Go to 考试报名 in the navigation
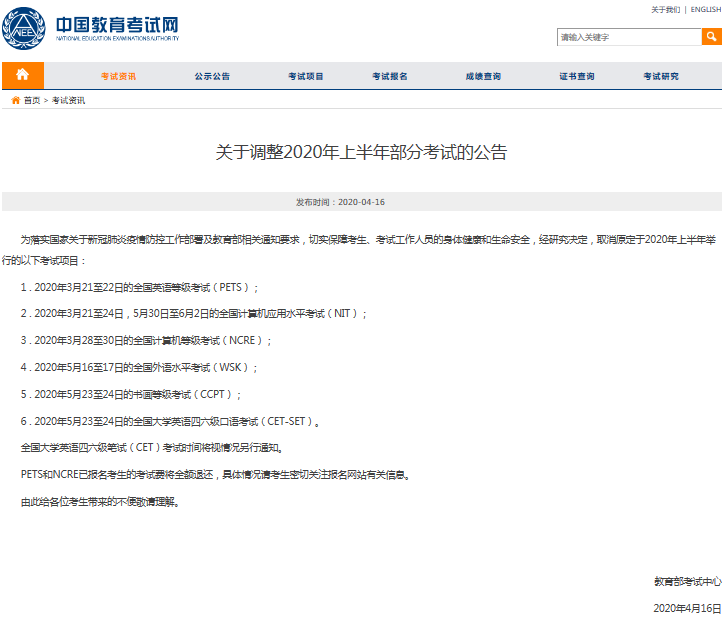 tap(390, 76)
